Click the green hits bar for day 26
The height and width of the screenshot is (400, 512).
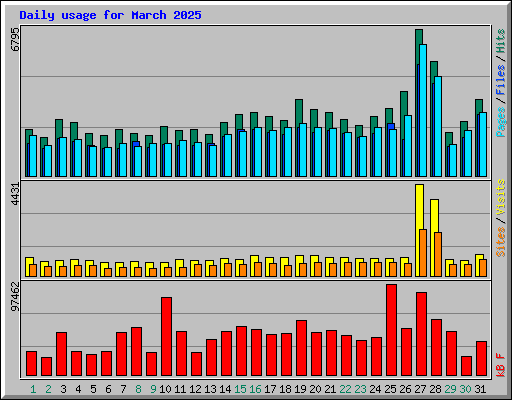coord(404,103)
